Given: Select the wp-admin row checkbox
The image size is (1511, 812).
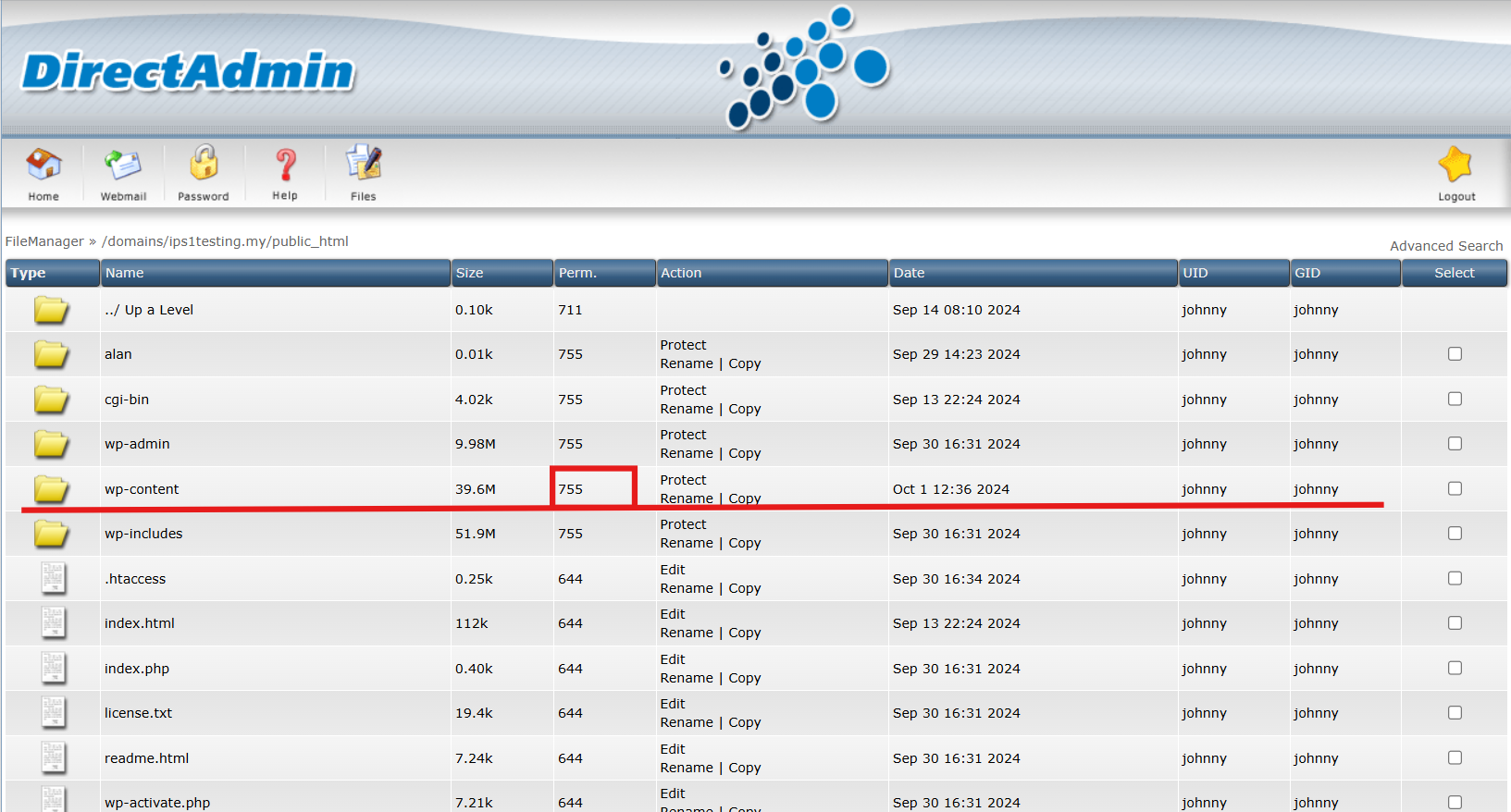Looking at the screenshot, I should click(x=1455, y=444).
